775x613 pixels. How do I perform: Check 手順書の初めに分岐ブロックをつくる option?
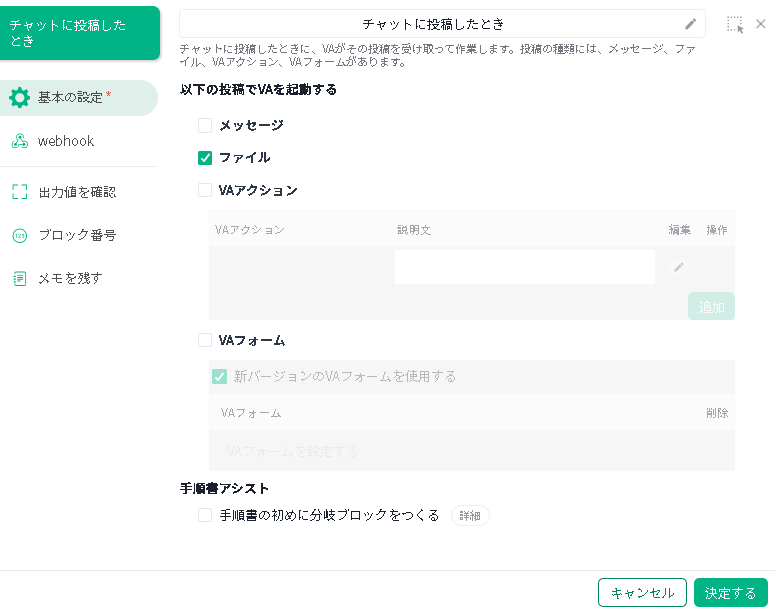click(x=205, y=516)
